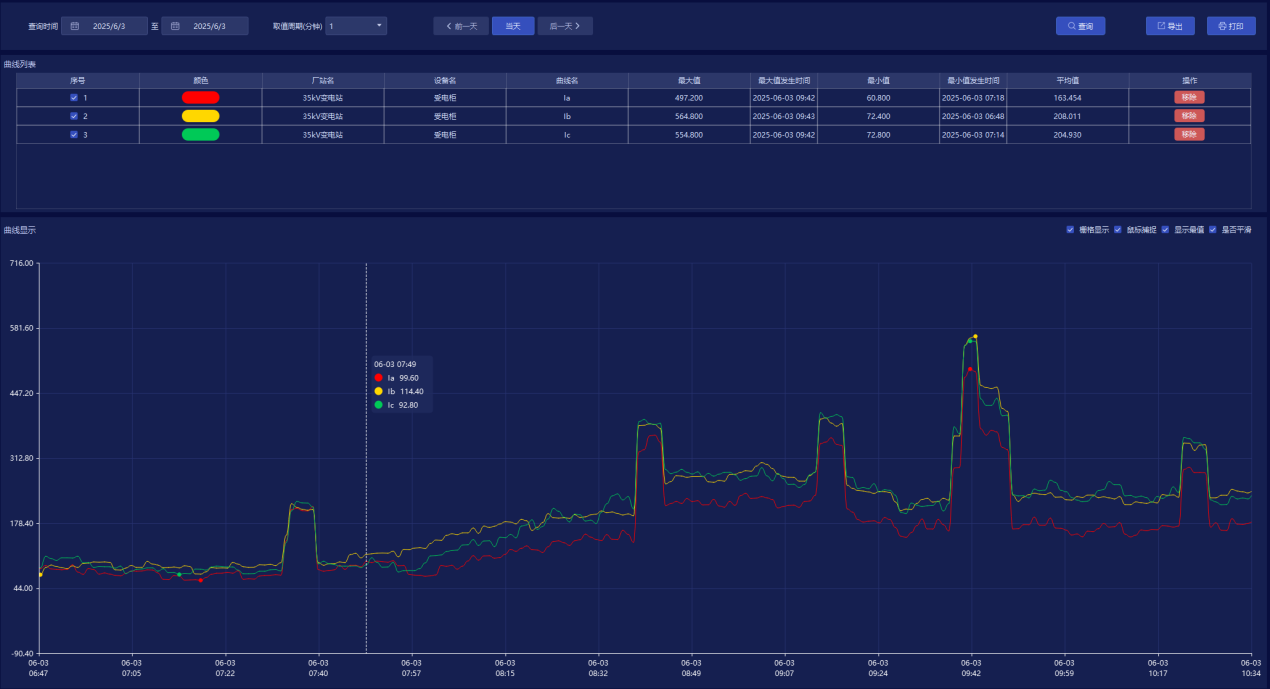Select the 当天 today button
Viewport: 1270px width, 689px height.
click(513, 26)
